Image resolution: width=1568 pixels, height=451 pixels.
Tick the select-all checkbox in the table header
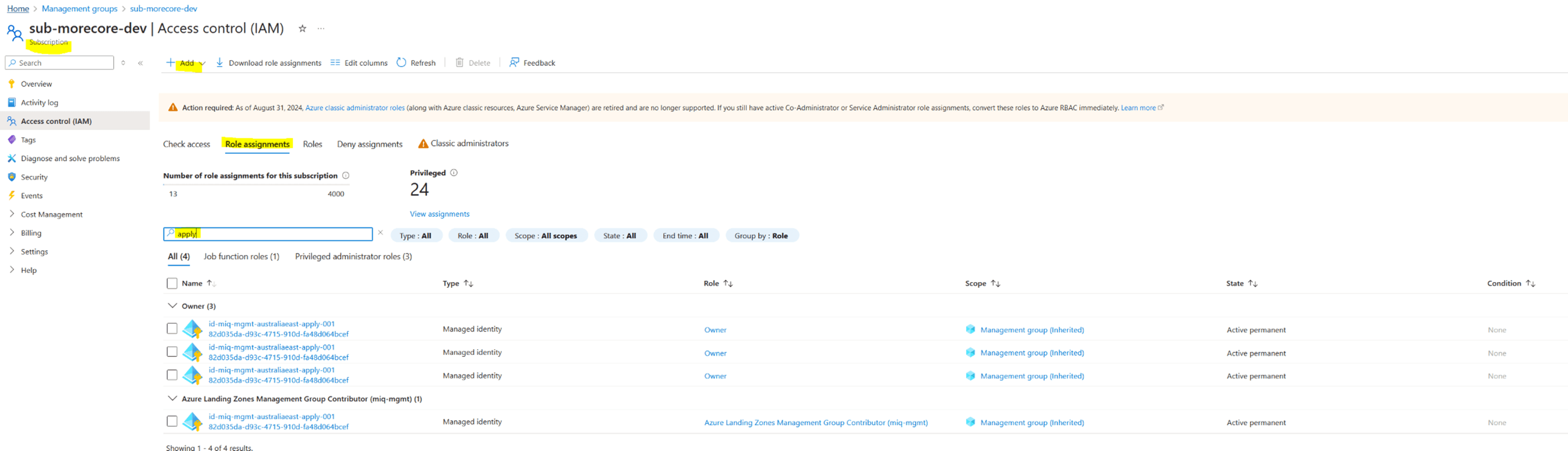point(172,283)
